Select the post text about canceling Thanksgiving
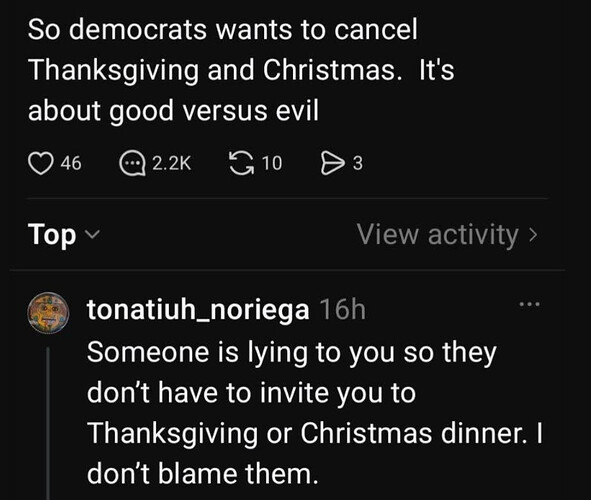This screenshot has width=591, height=500. click(x=241, y=70)
